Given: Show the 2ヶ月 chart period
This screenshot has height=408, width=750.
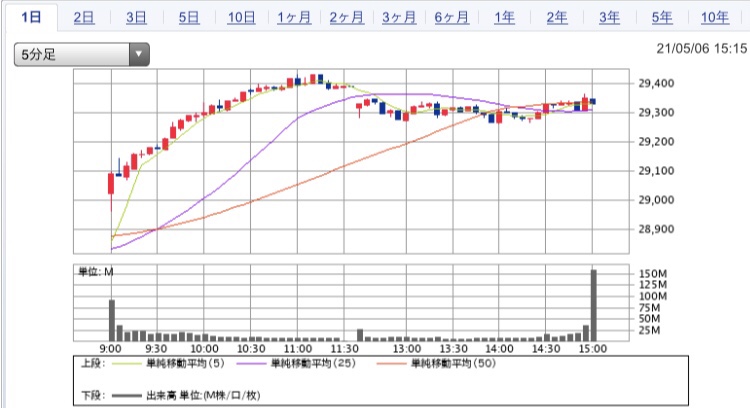Looking at the screenshot, I should pos(346,18).
